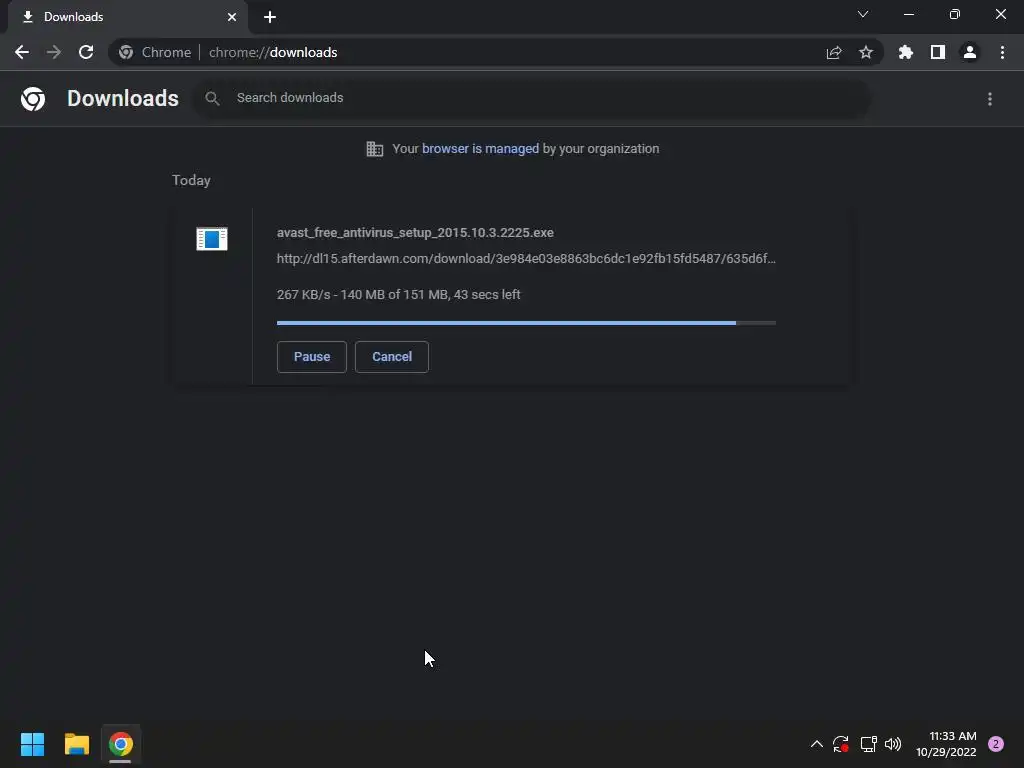
Task: Click the search magnifier icon
Action: pyautogui.click(x=212, y=99)
